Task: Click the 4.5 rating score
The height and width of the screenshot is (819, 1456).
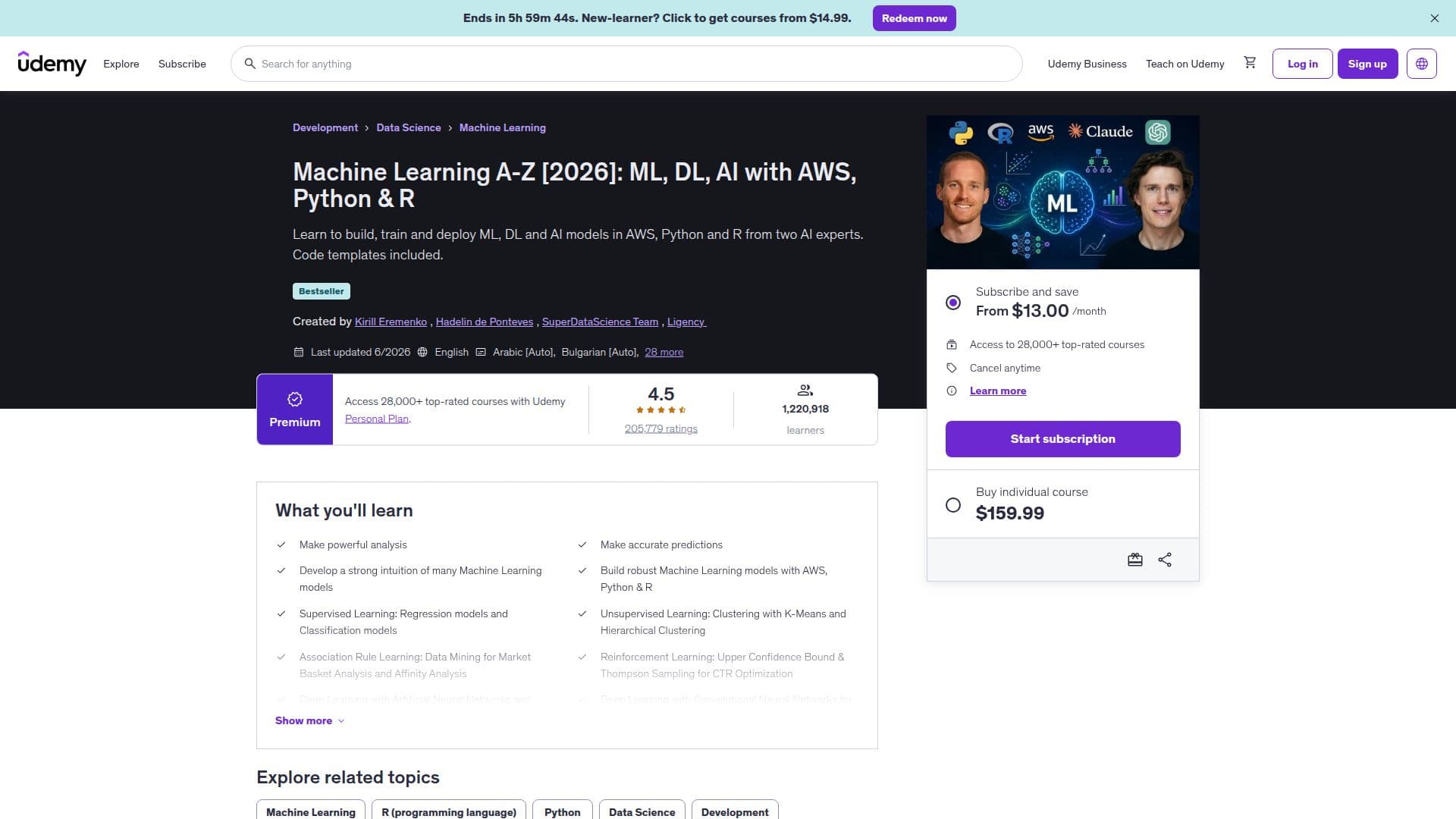Action: [661, 394]
